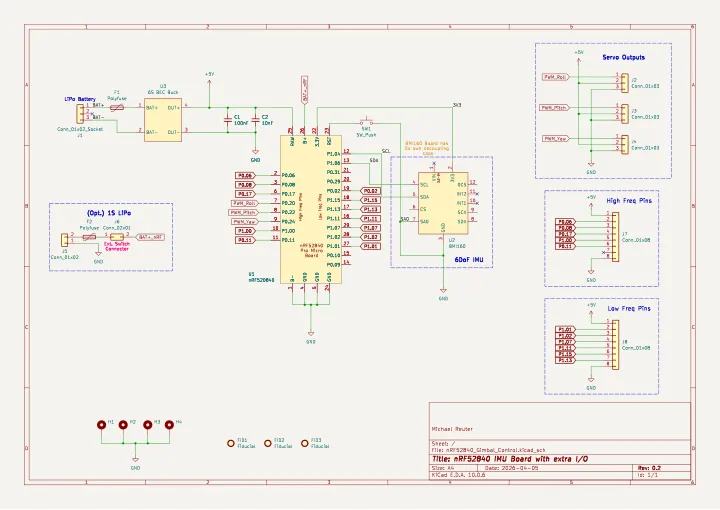Screen dimensions: 720x510
Task: Select the P0.06 label left of the nRF52840
Action: click(245, 175)
